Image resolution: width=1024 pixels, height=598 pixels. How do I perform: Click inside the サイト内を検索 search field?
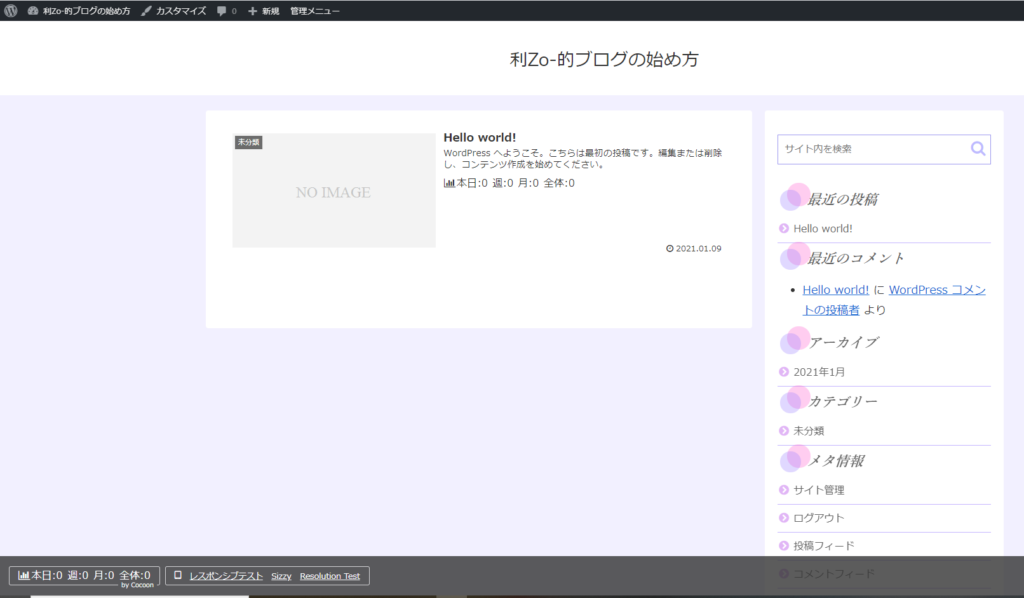click(x=870, y=149)
